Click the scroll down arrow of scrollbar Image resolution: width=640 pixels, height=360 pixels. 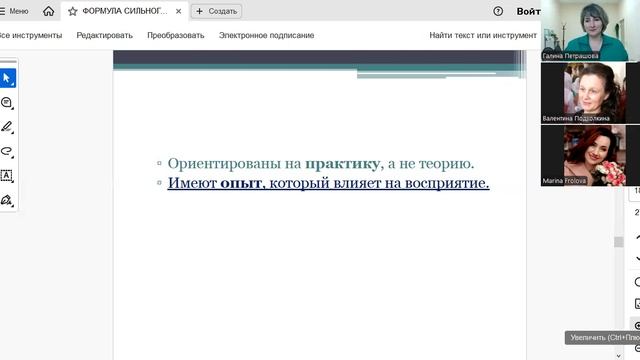tap(619, 356)
